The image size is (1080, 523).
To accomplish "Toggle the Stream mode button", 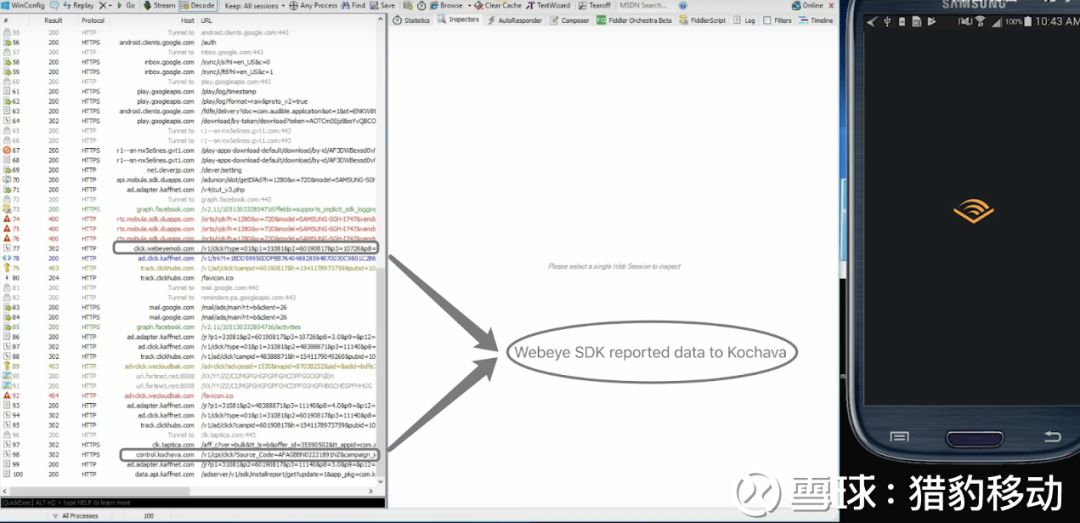I will tap(160, 5).
